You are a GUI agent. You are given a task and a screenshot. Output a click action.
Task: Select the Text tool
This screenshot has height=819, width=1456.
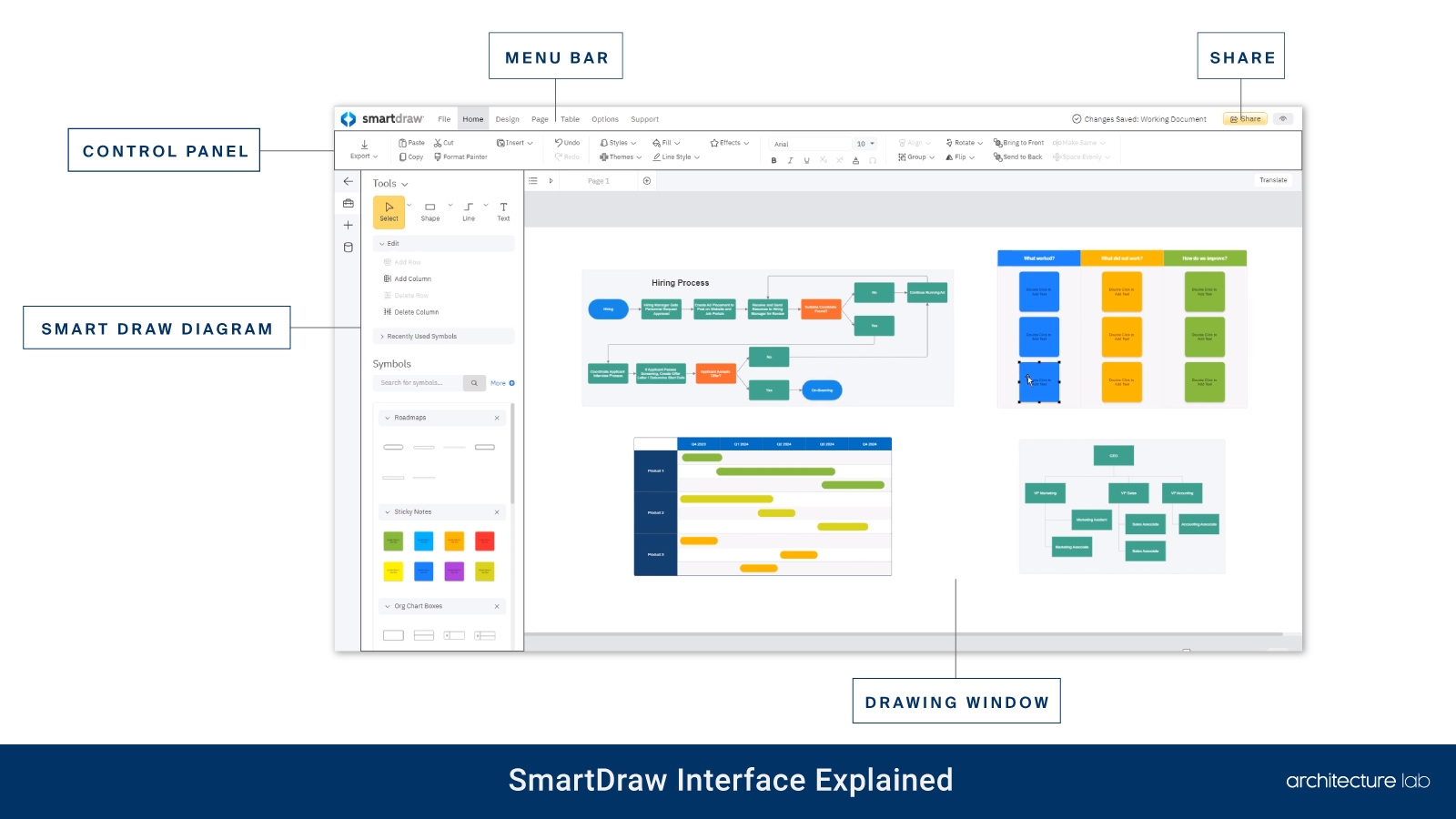(503, 209)
